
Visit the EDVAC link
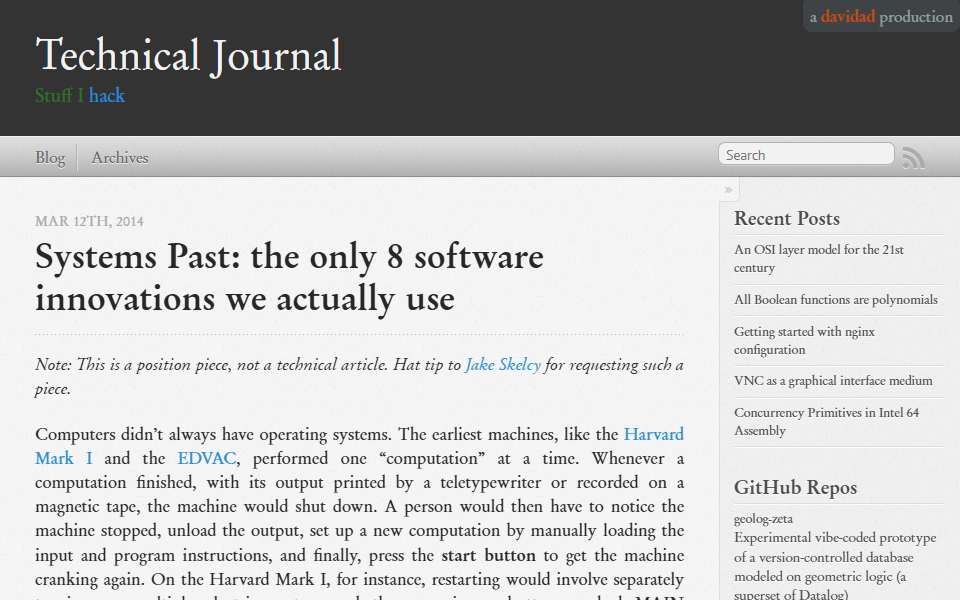[207, 459]
